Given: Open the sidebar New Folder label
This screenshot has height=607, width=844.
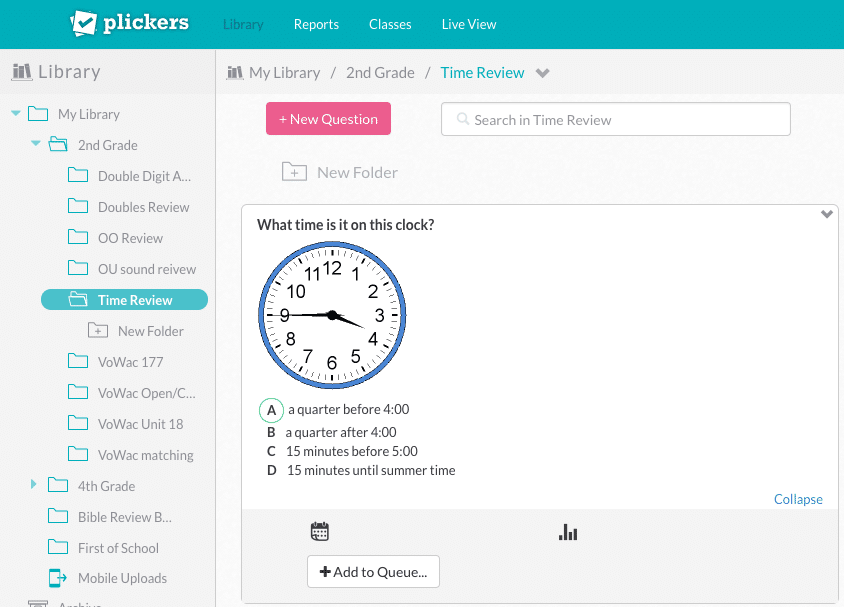Looking at the screenshot, I should tap(151, 331).
